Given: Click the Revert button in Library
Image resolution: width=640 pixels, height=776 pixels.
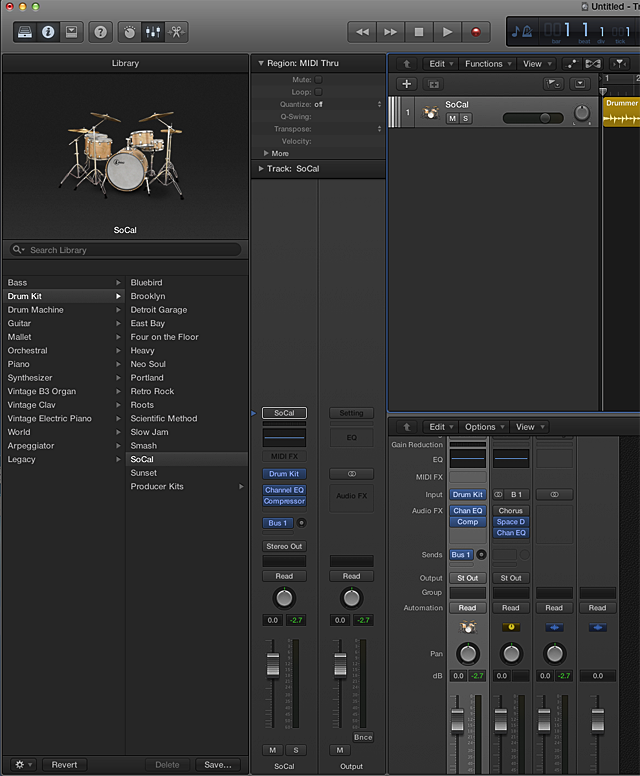Looking at the screenshot, I should [x=64, y=765].
